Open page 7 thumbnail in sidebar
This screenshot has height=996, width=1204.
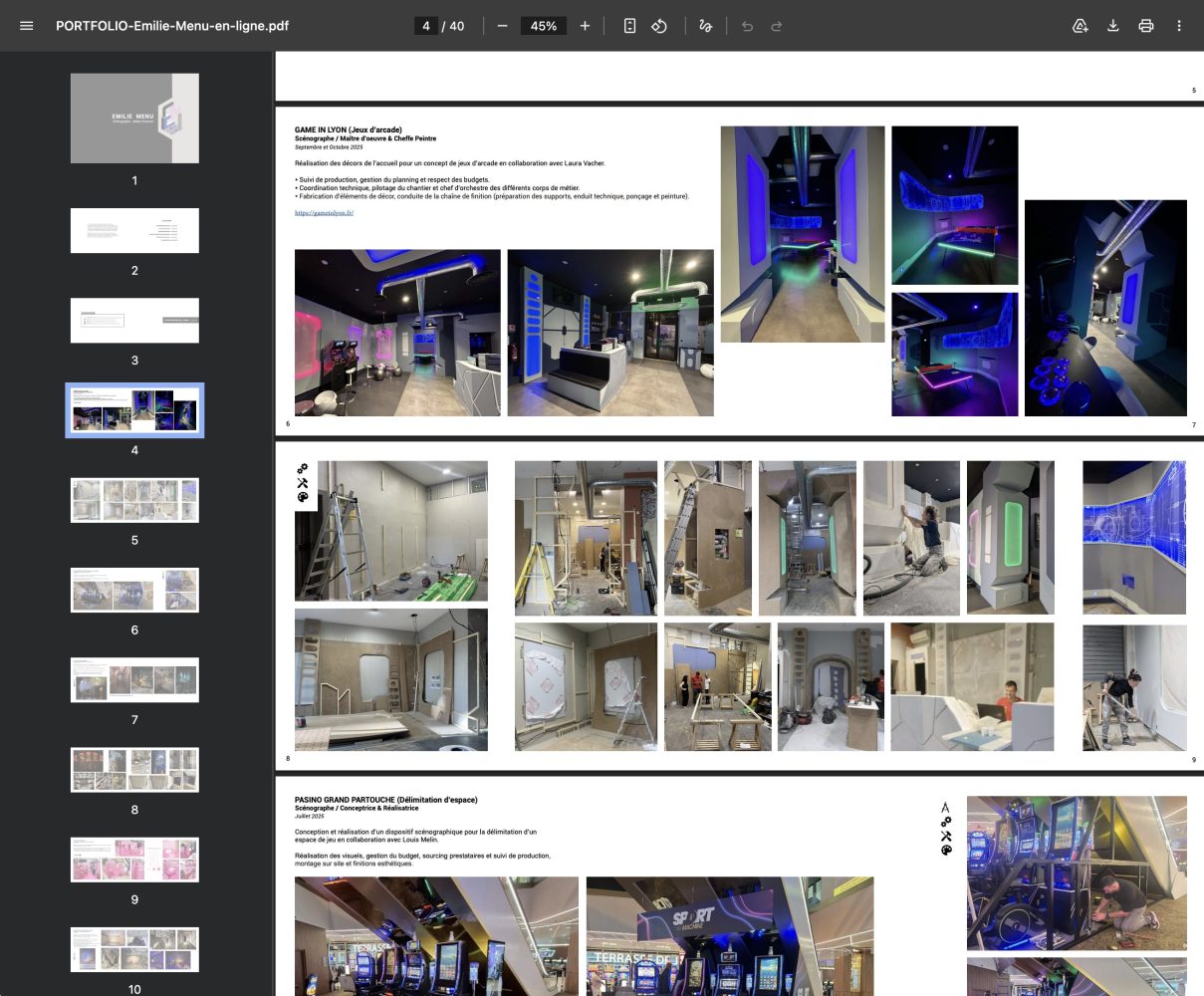coord(134,679)
